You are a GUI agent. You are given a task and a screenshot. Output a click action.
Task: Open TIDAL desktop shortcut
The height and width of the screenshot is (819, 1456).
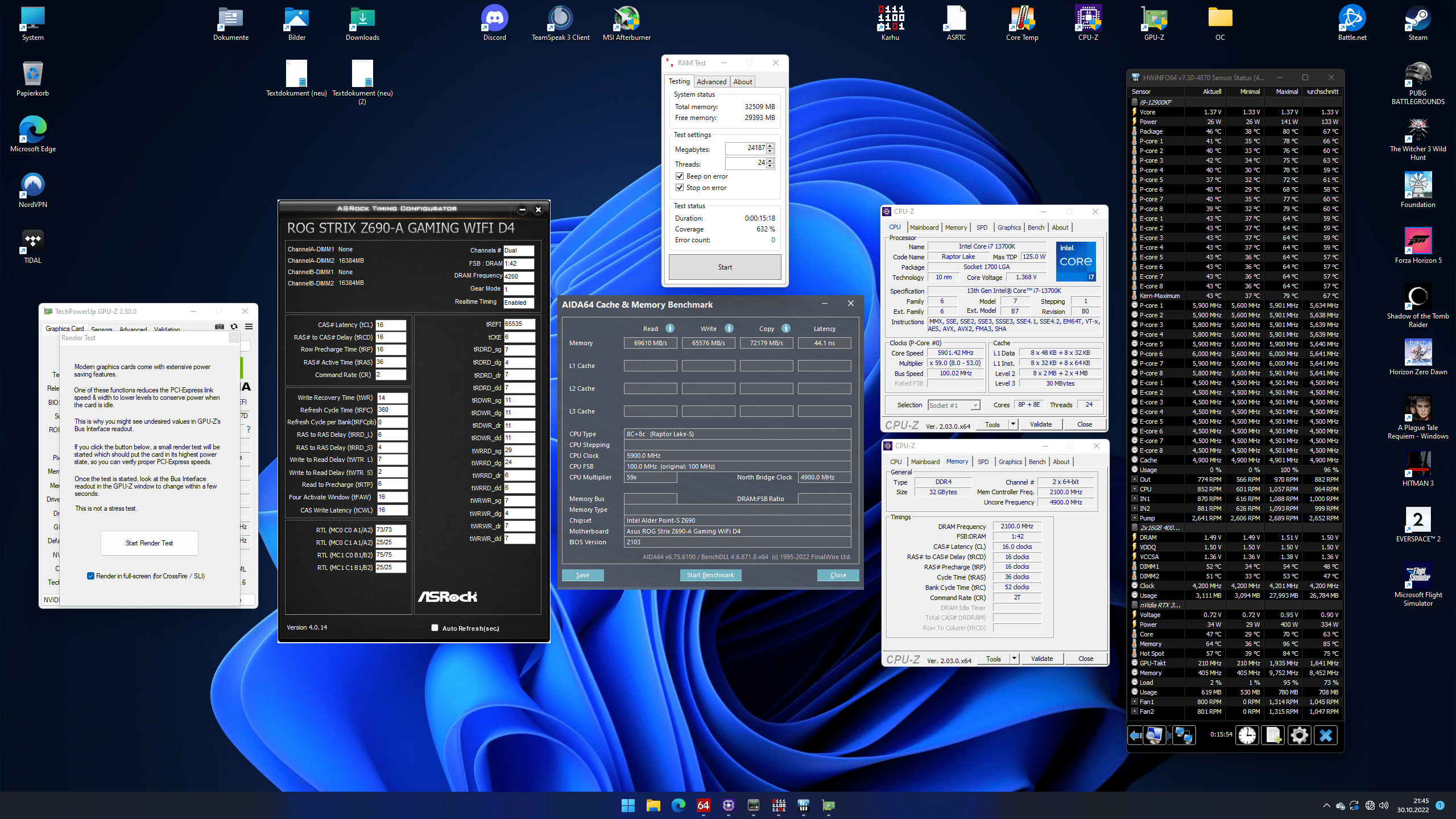tap(33, 246)
